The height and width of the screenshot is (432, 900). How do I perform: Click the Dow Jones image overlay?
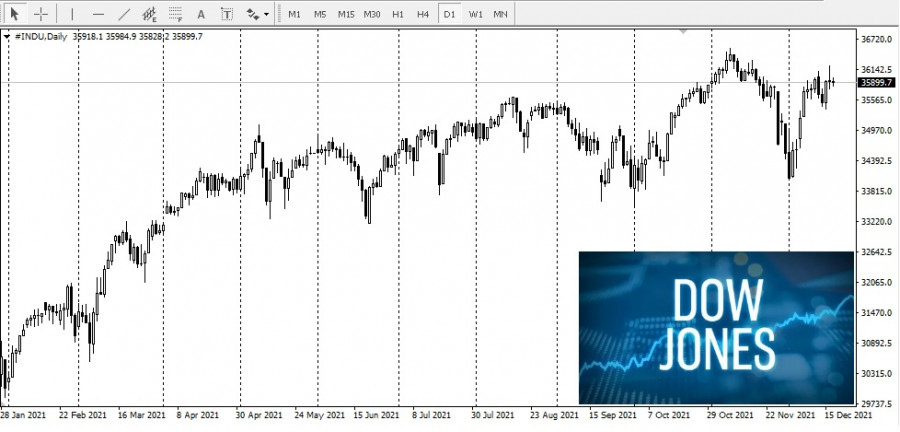pyautogui.click(x=716, y=328)
